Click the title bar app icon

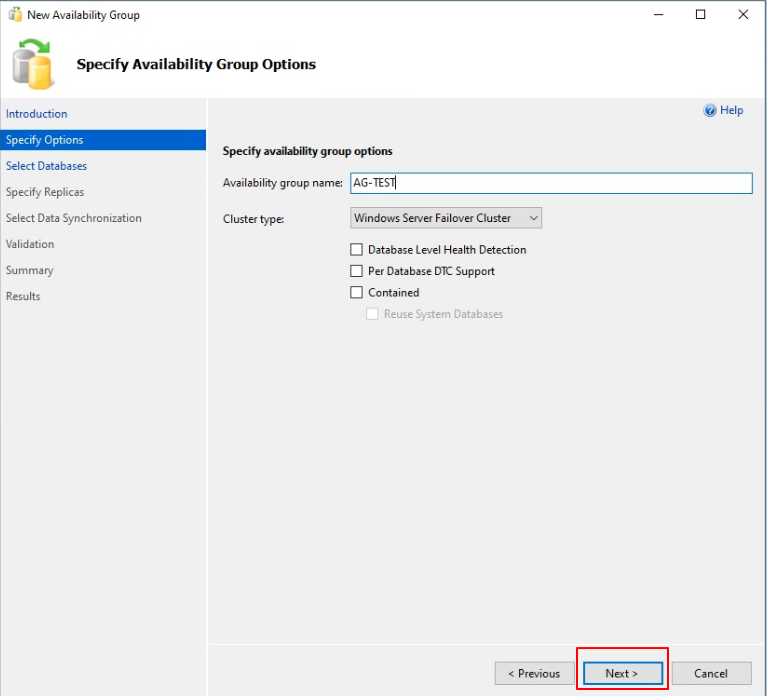pyautogui.click(x=15, y=15)
